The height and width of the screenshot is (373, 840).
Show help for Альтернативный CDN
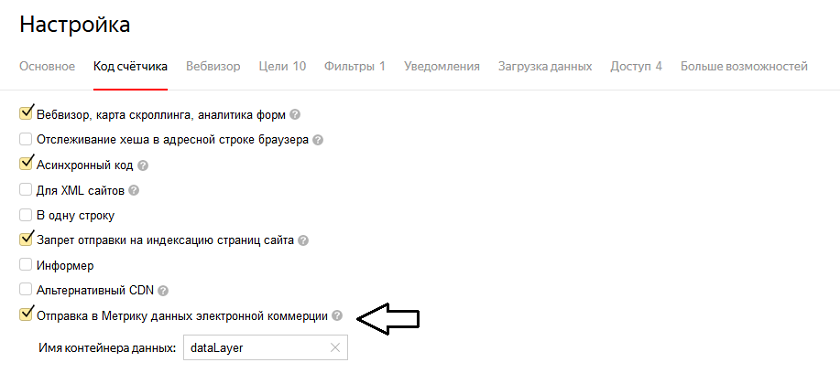pyautogui.click(x=163, y=291)
